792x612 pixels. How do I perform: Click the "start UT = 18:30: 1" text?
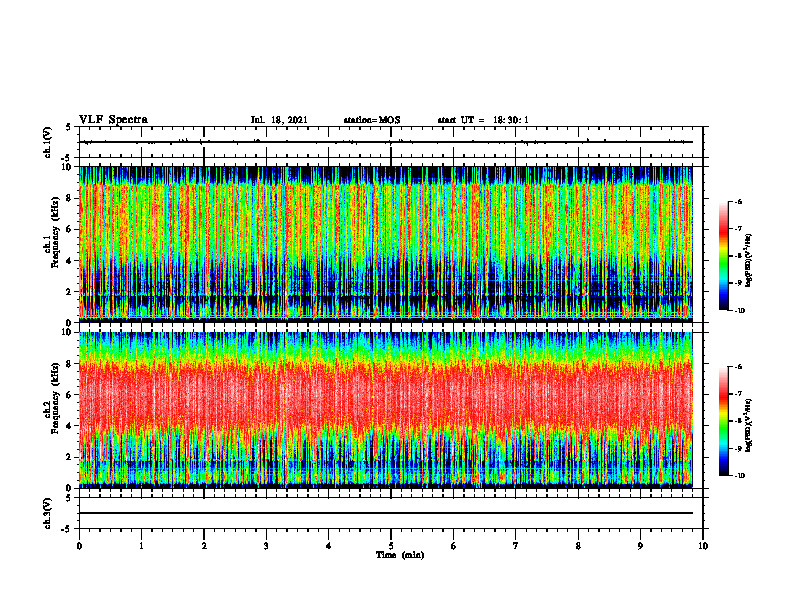click(x=483, y=120)
